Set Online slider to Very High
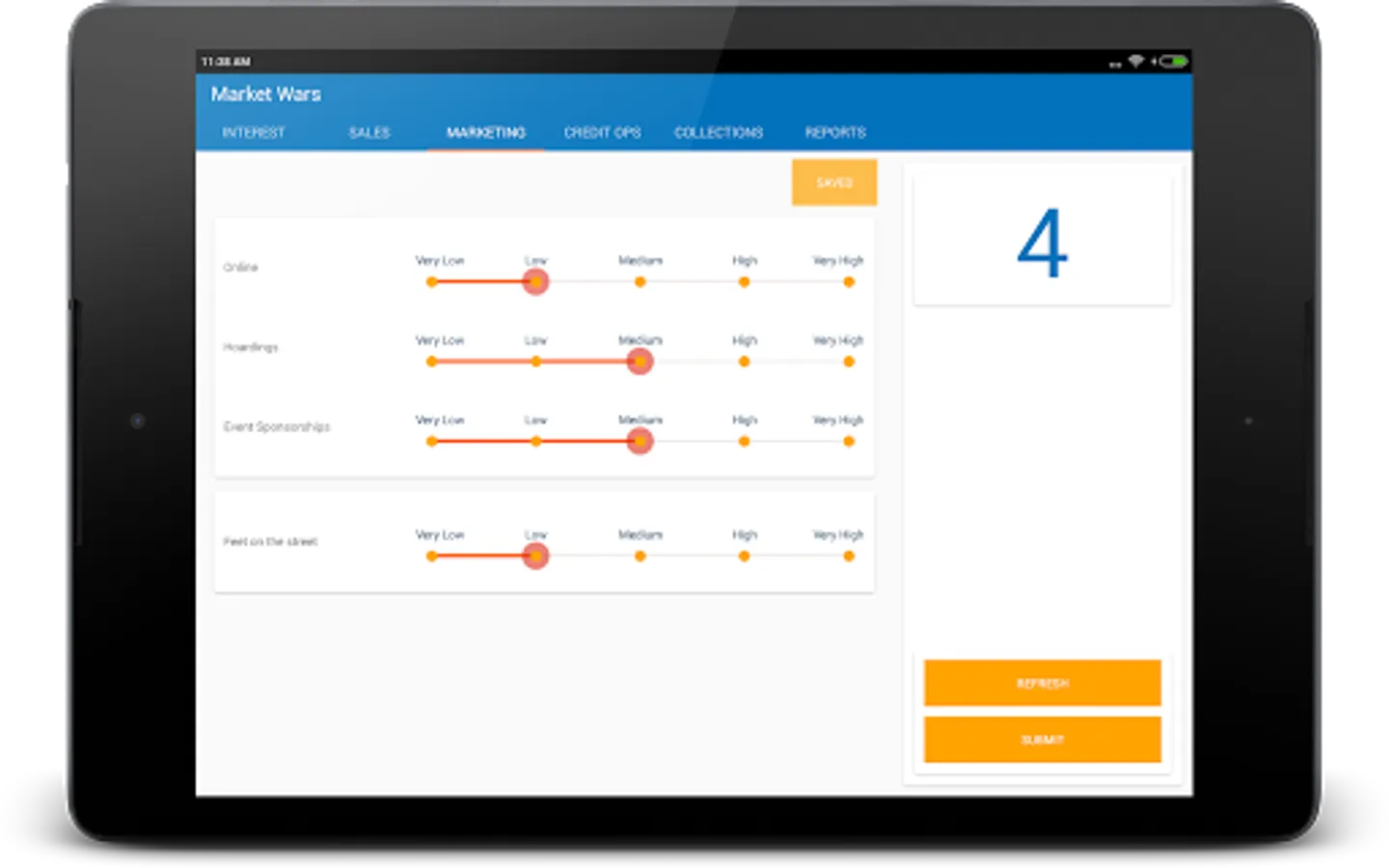 tap(849, 282)
